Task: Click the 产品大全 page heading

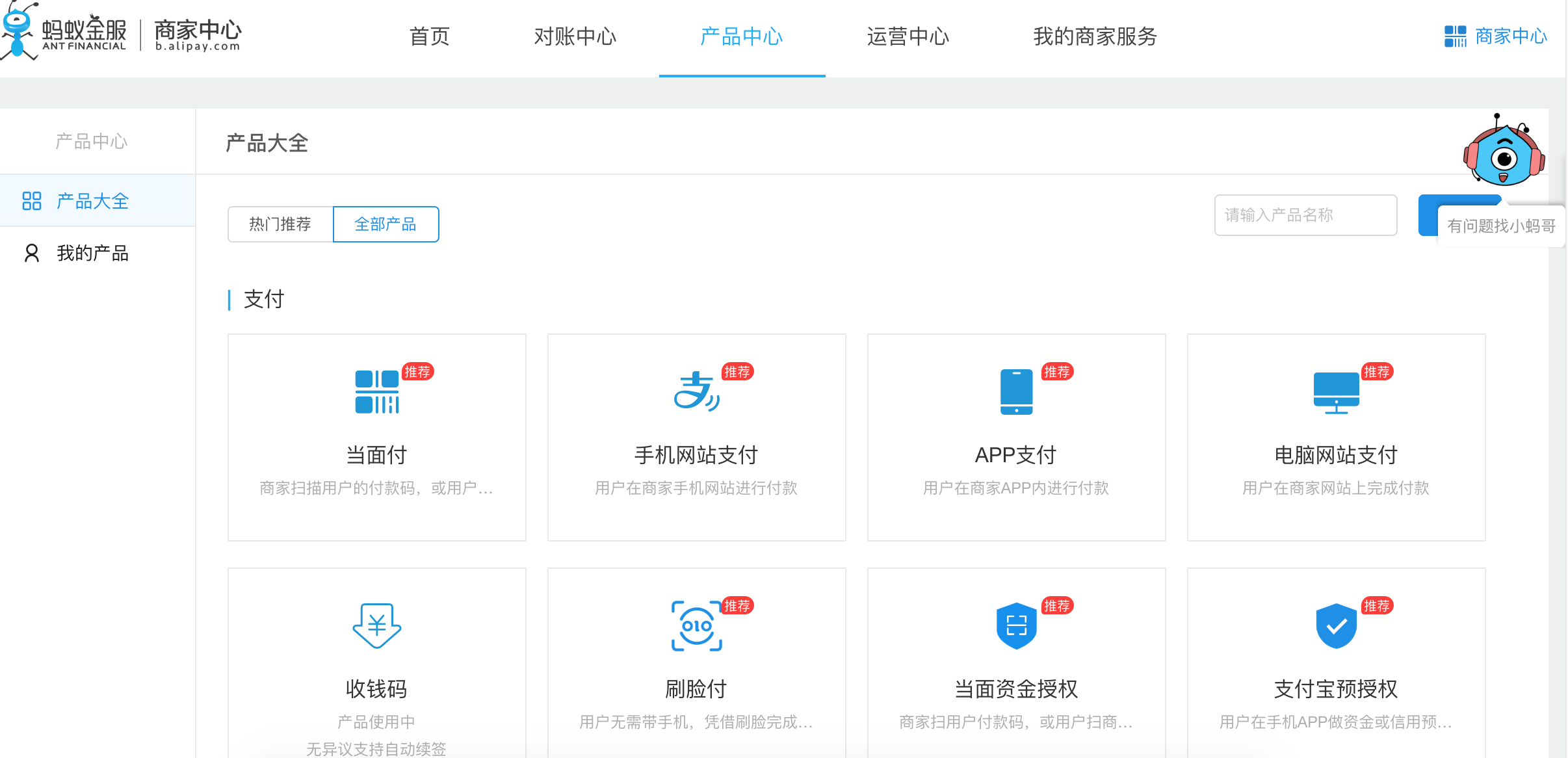Action: click(267, 143)
